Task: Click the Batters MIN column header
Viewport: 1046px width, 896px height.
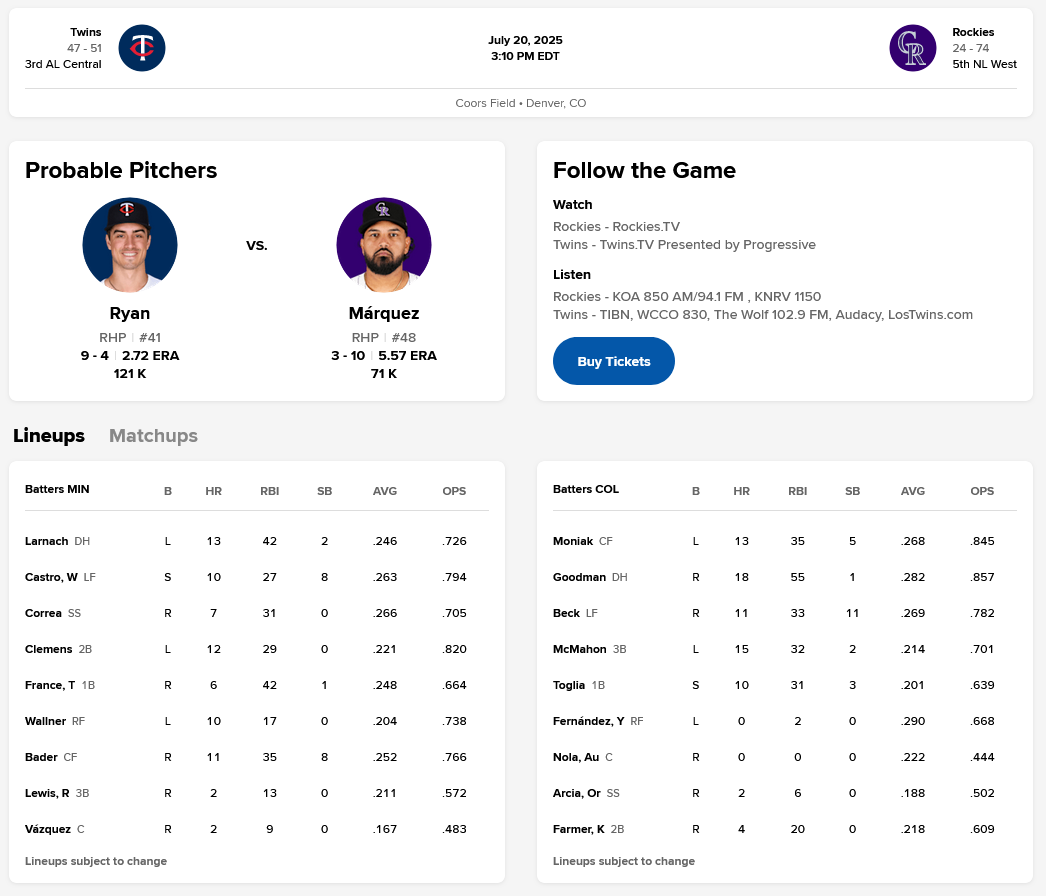Action: pos(57,490)
